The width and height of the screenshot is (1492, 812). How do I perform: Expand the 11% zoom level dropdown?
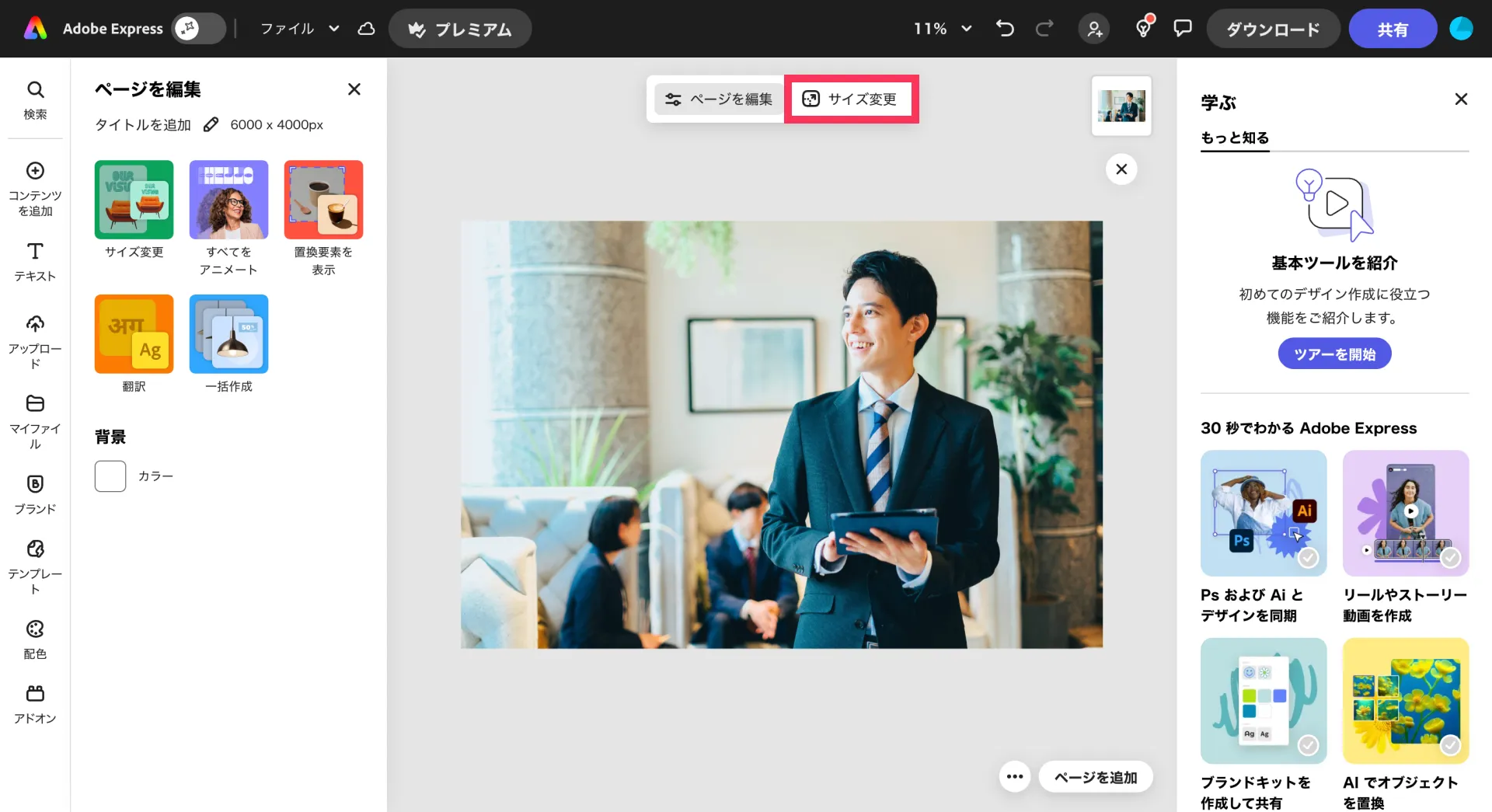(x=943, y=29)
